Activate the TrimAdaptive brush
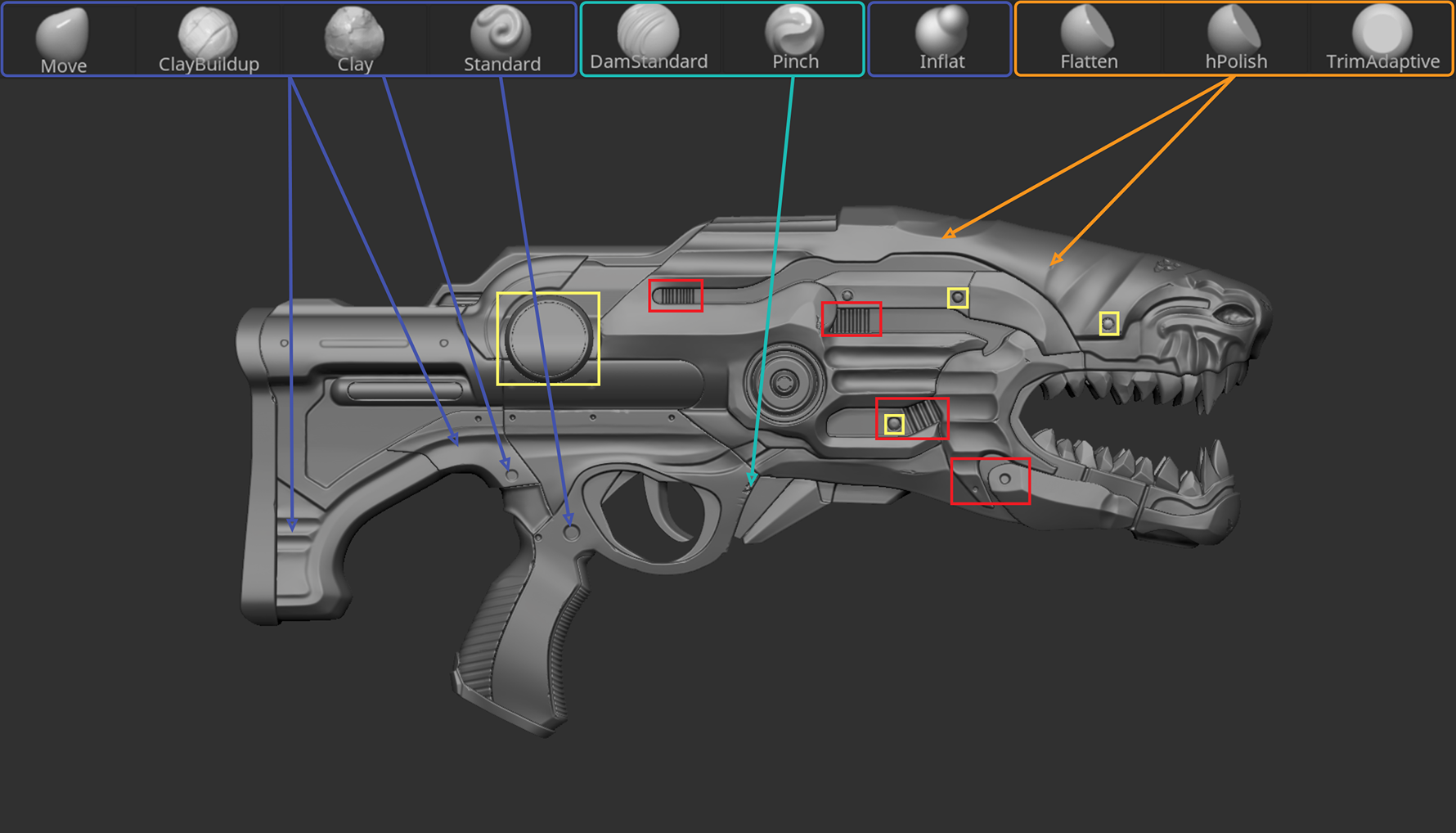Viewport: 1456px width, 833px height. pos(1382,39)
